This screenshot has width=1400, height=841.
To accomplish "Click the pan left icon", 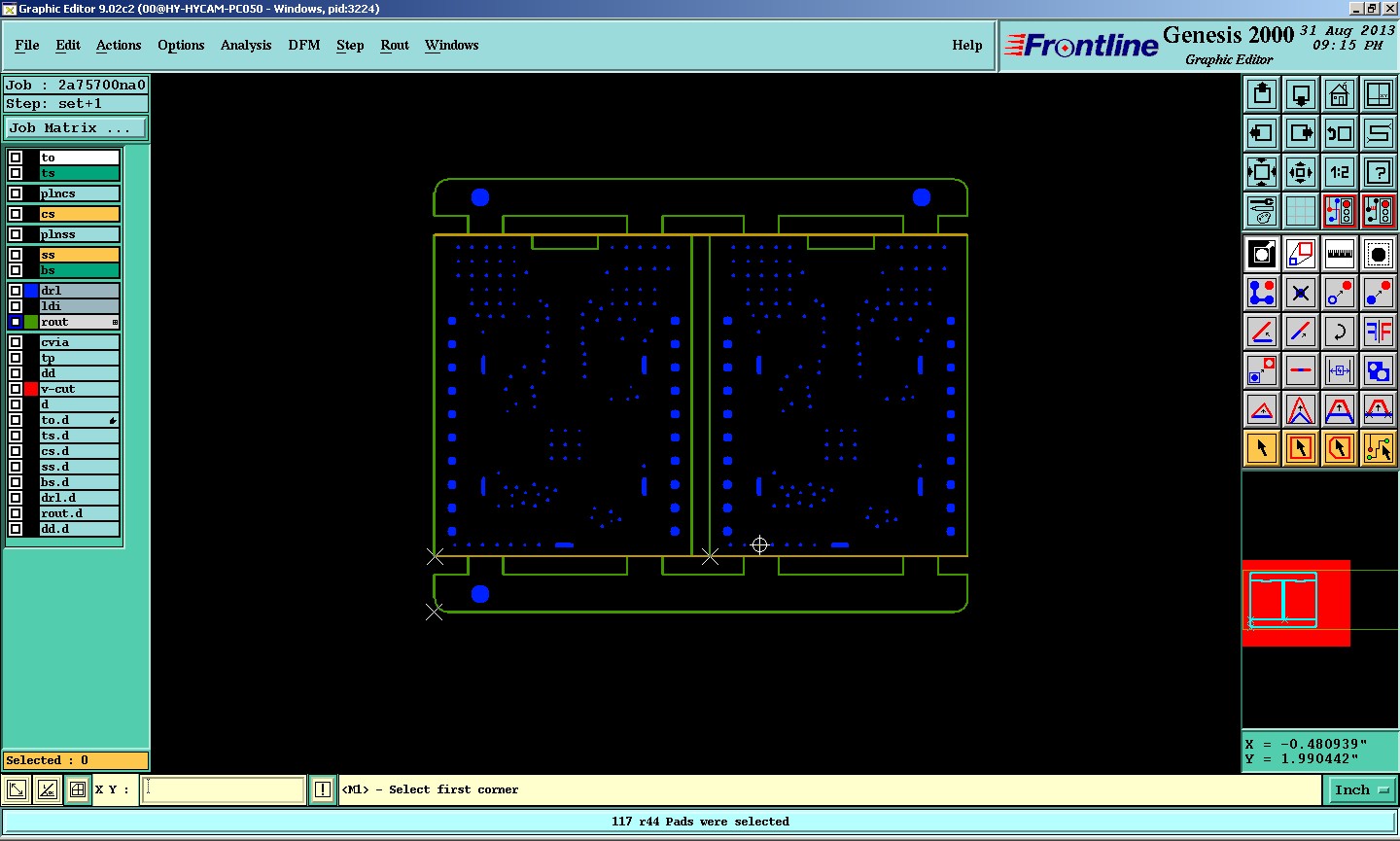I will 1262,133.
